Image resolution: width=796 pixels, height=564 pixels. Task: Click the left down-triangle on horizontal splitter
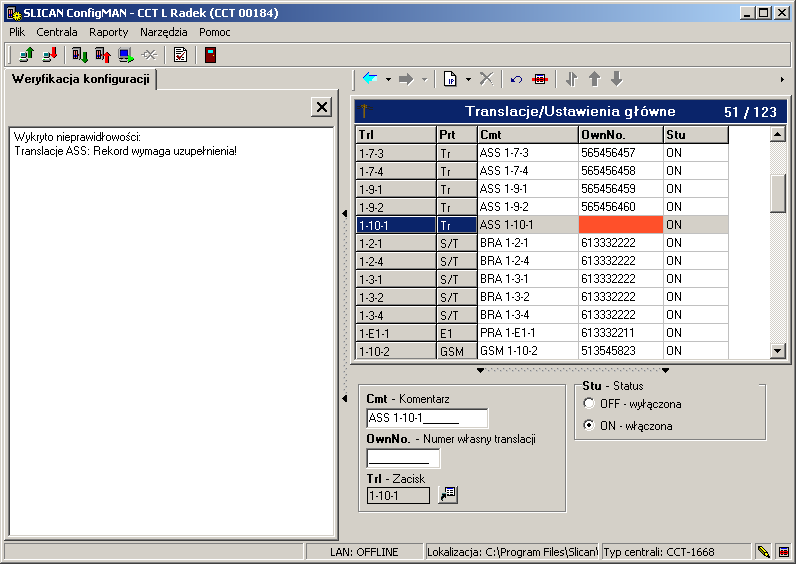(x=480, y=371)
